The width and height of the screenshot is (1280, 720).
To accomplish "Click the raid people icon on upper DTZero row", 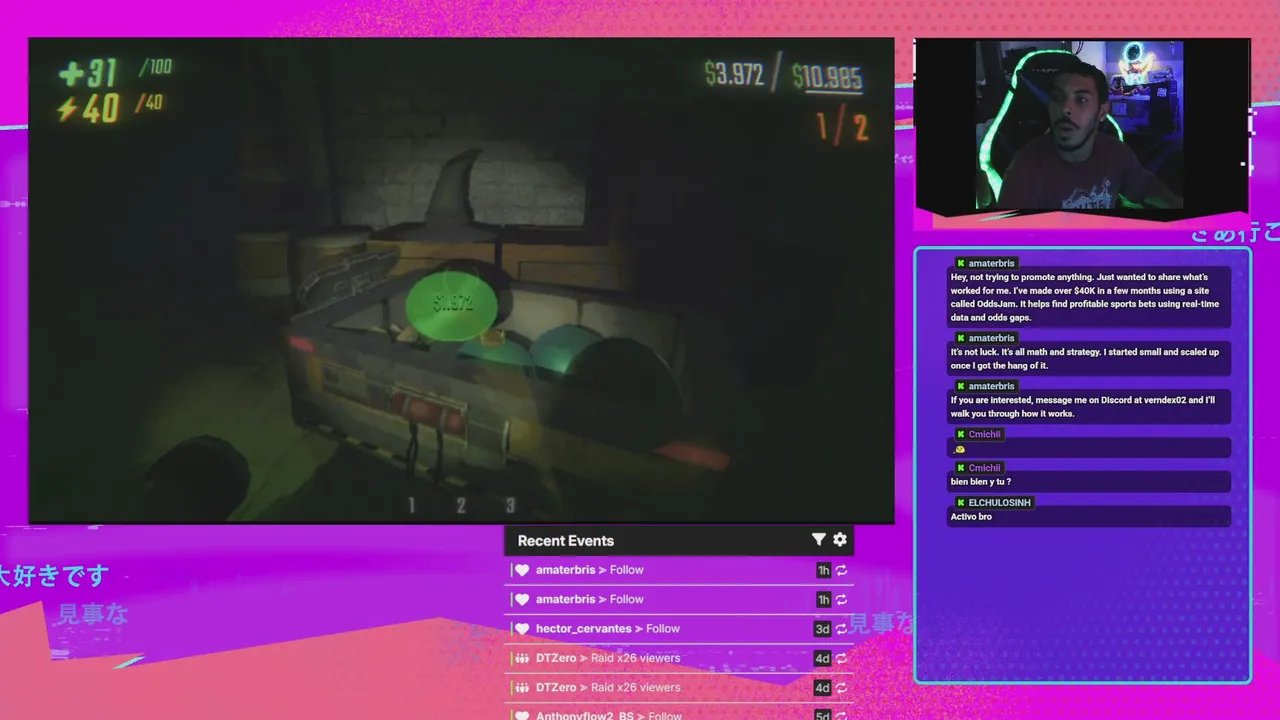I will (x=522, y=658).
